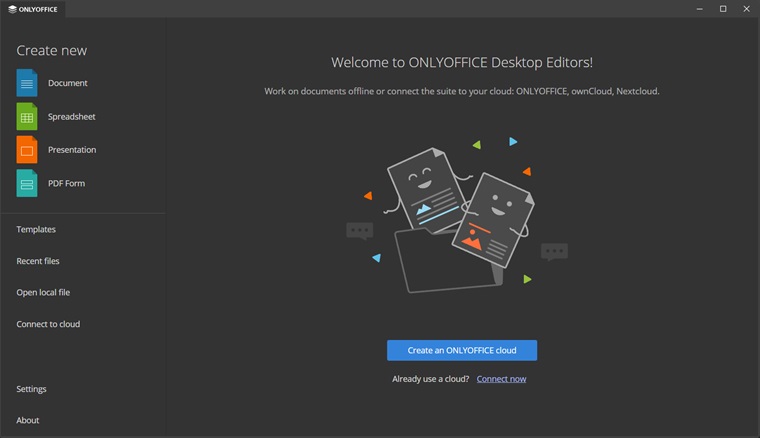This screenshot has width=760, height=438.
Task: Click the teal PDF Form file icon
Action: (x=27, y=183)
